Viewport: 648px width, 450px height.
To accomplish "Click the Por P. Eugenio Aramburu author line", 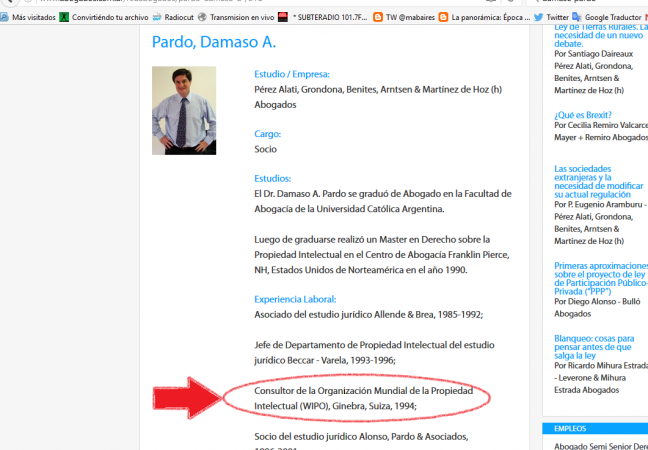I will coord(601,205).
